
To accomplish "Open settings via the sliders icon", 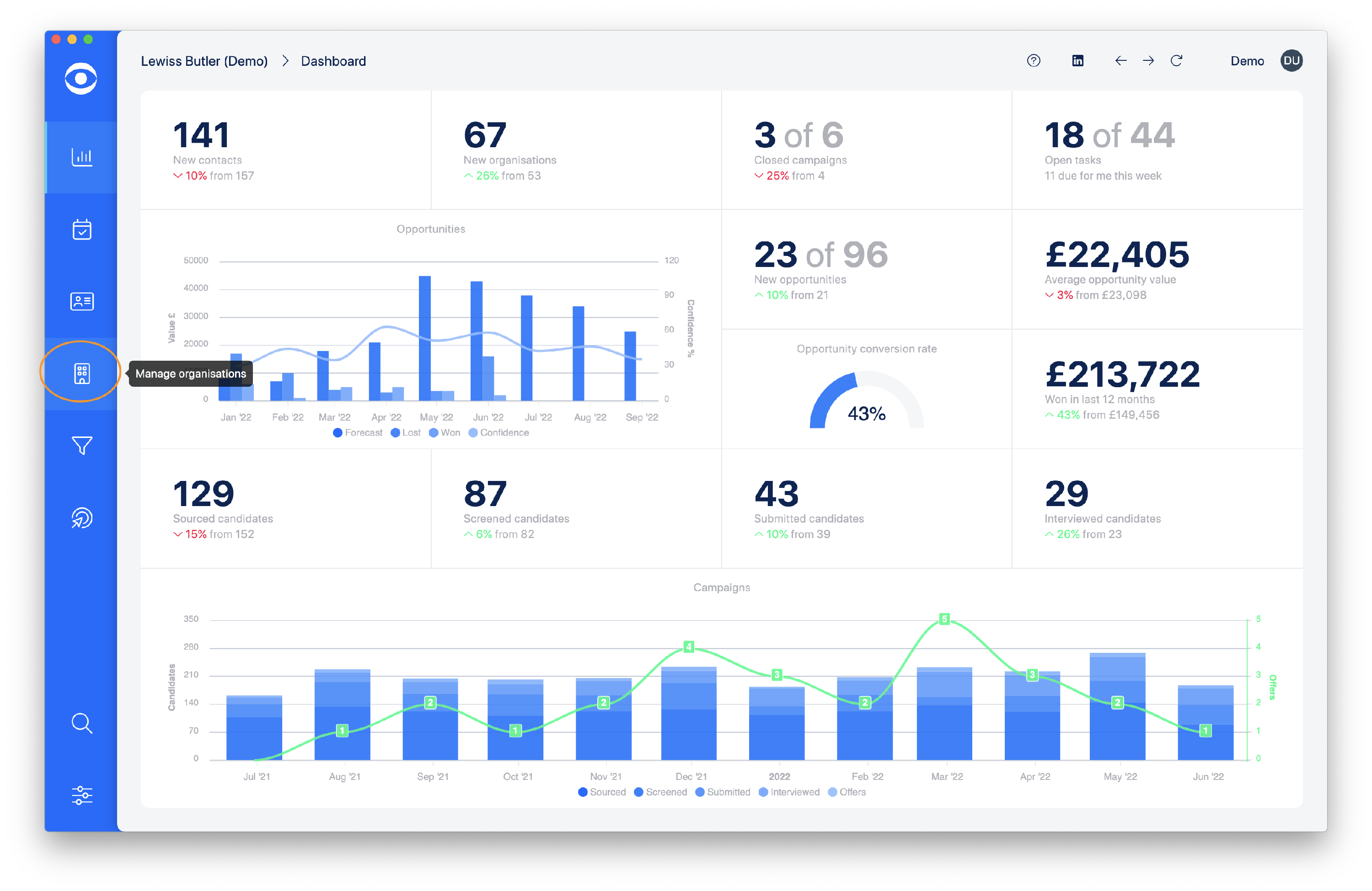I will pyautogui.click(x=81, y=796).
